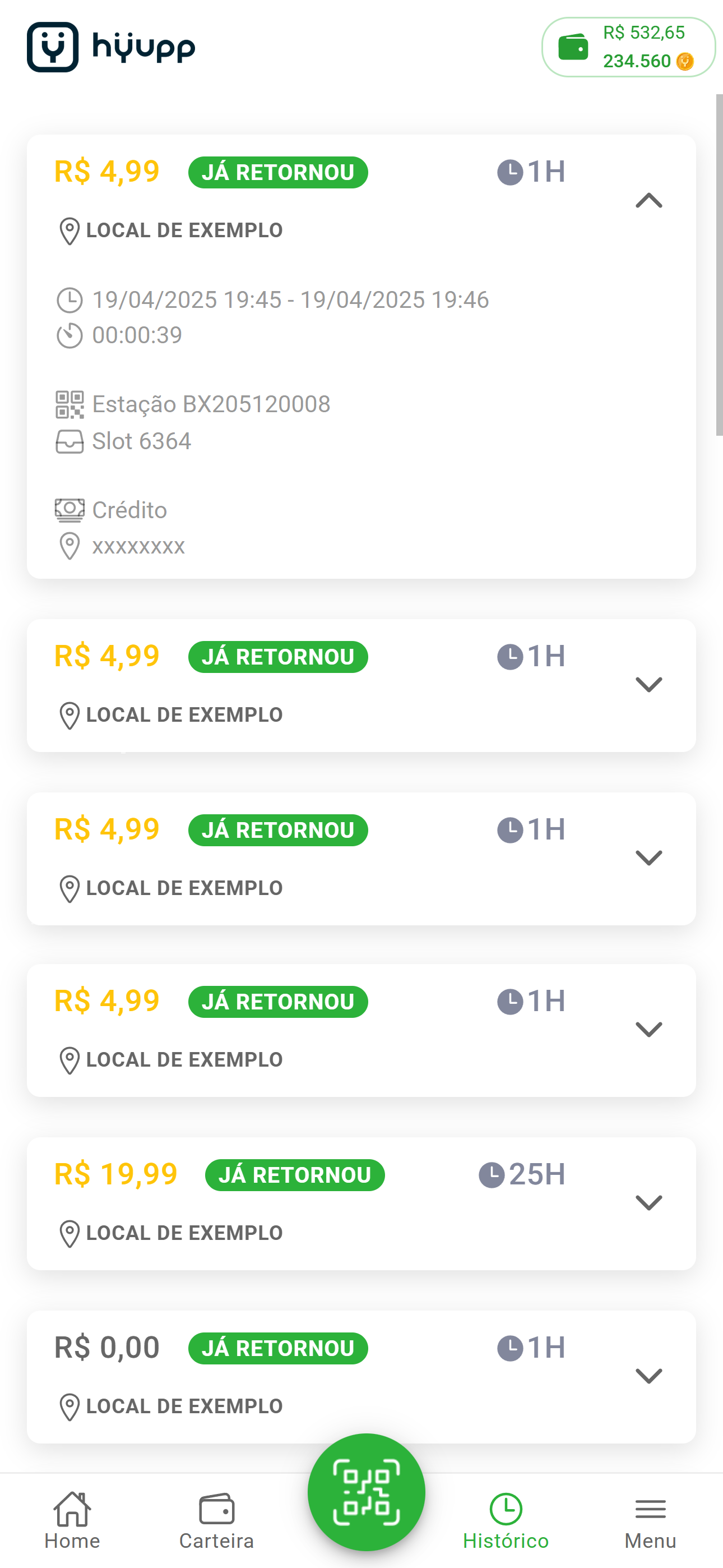
Task: Switch to the Carteira tab label
Action: pos(217,1541)
